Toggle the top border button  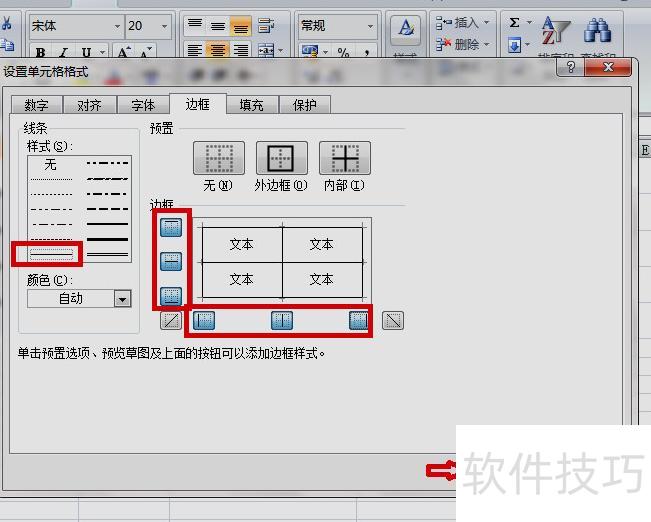tap(171, 227)
